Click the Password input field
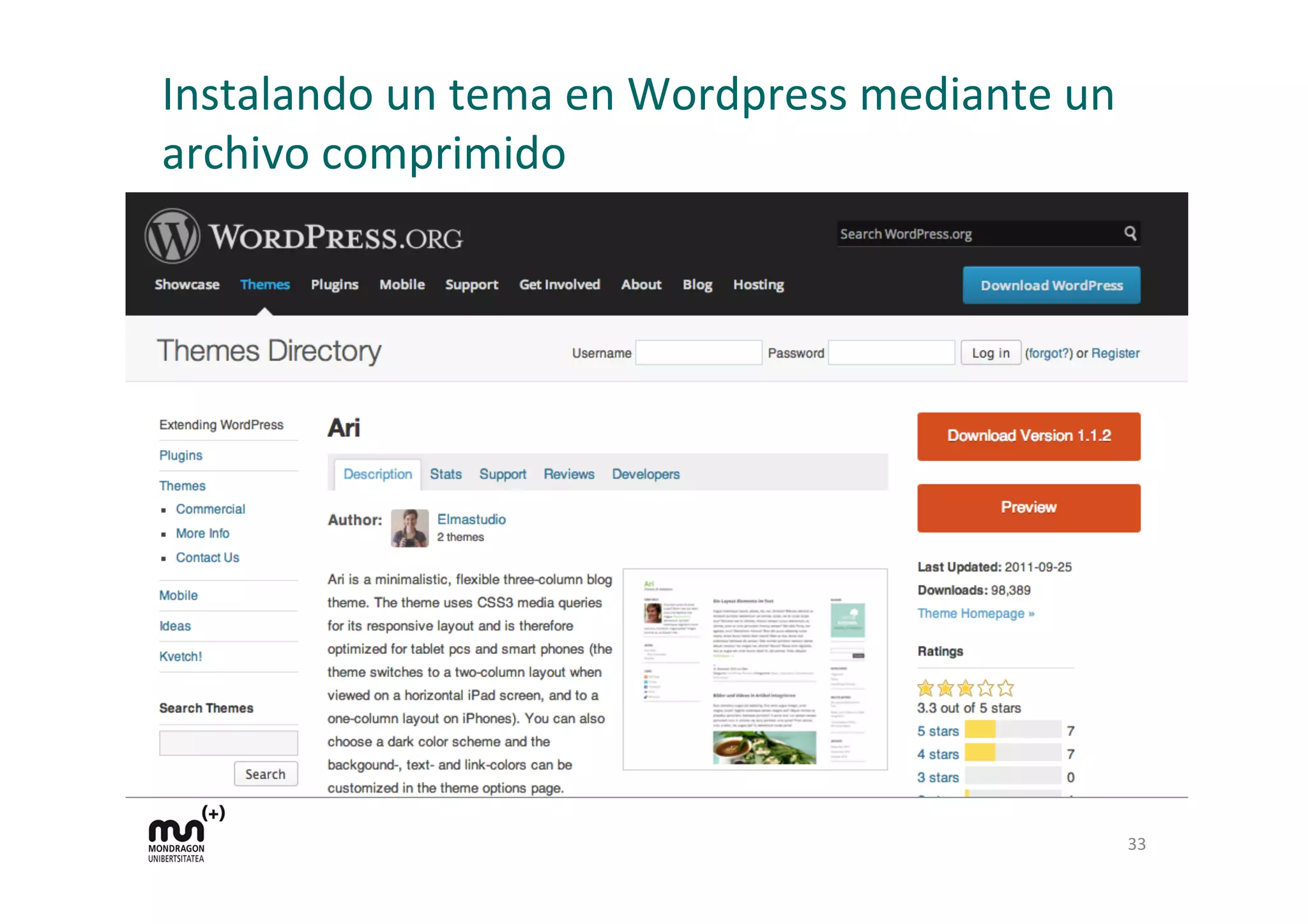 click(x=891, y=352)
